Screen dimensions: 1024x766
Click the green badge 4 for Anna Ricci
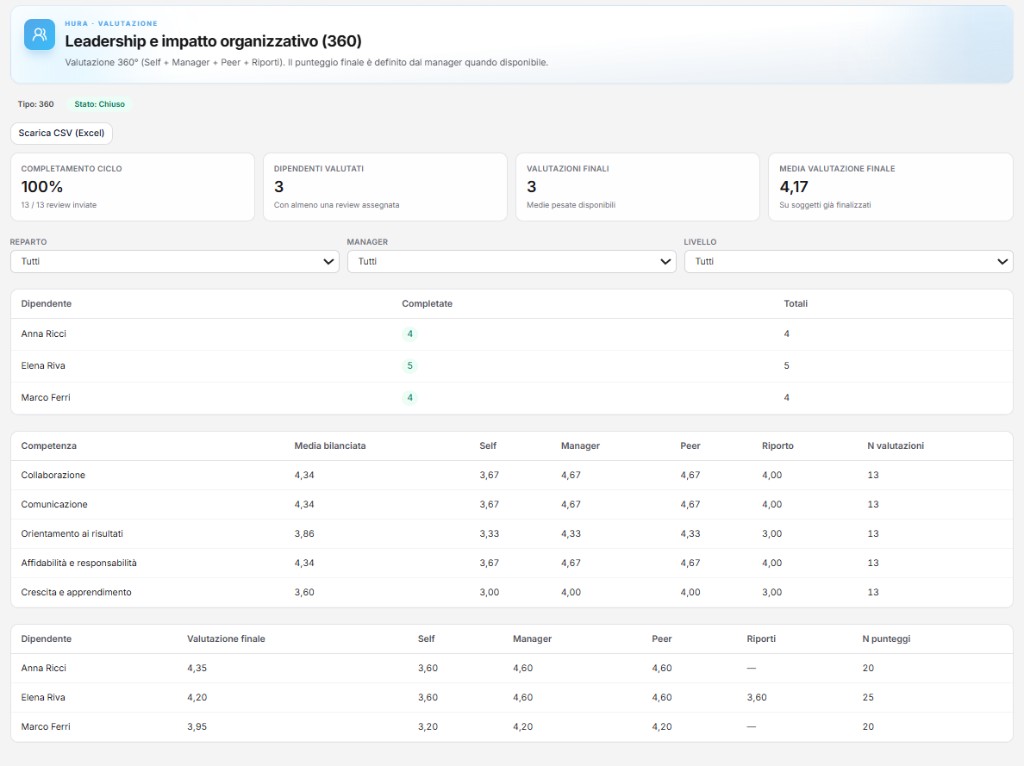point(410,334)
